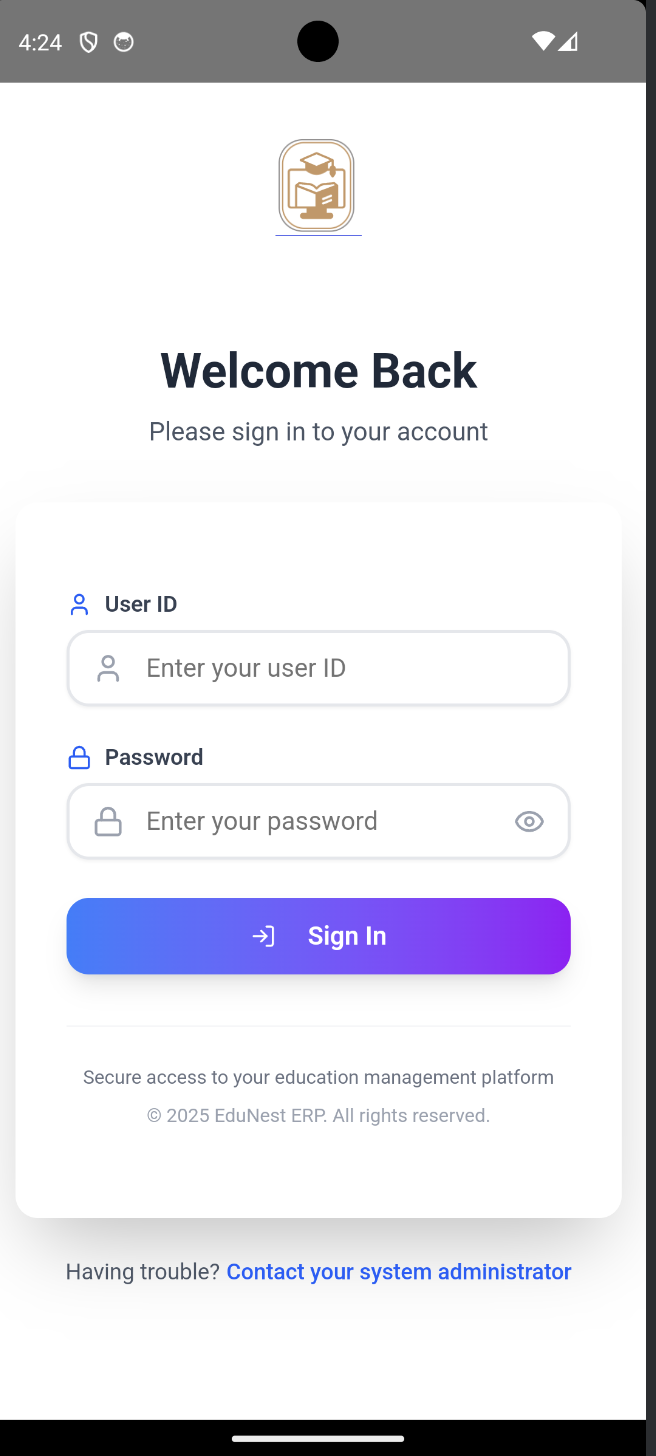Click the gray lock icon inside the password field
Image resolution: width=656 pixels, height=1456 pixels.
point(107,820)
